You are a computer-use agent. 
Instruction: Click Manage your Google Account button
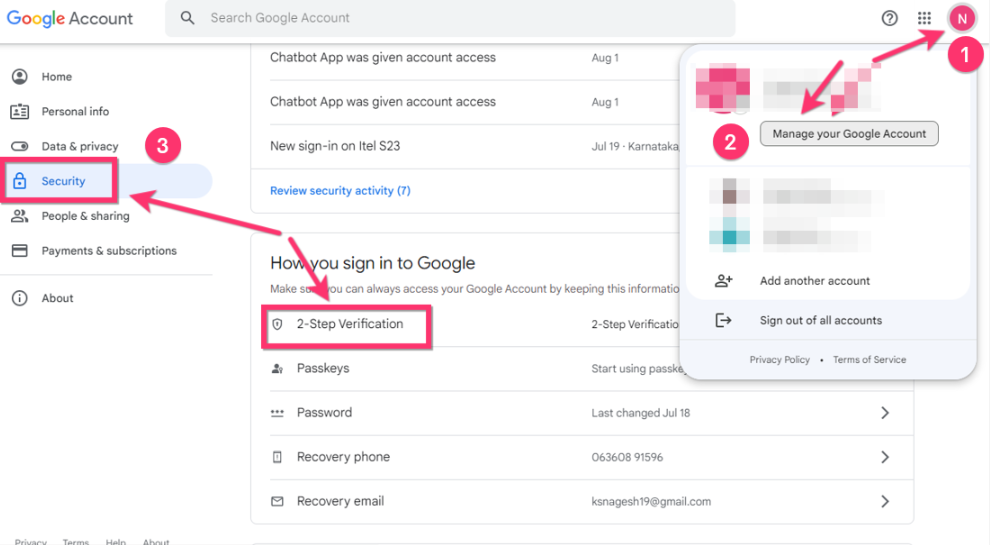[x=849, y=134]
